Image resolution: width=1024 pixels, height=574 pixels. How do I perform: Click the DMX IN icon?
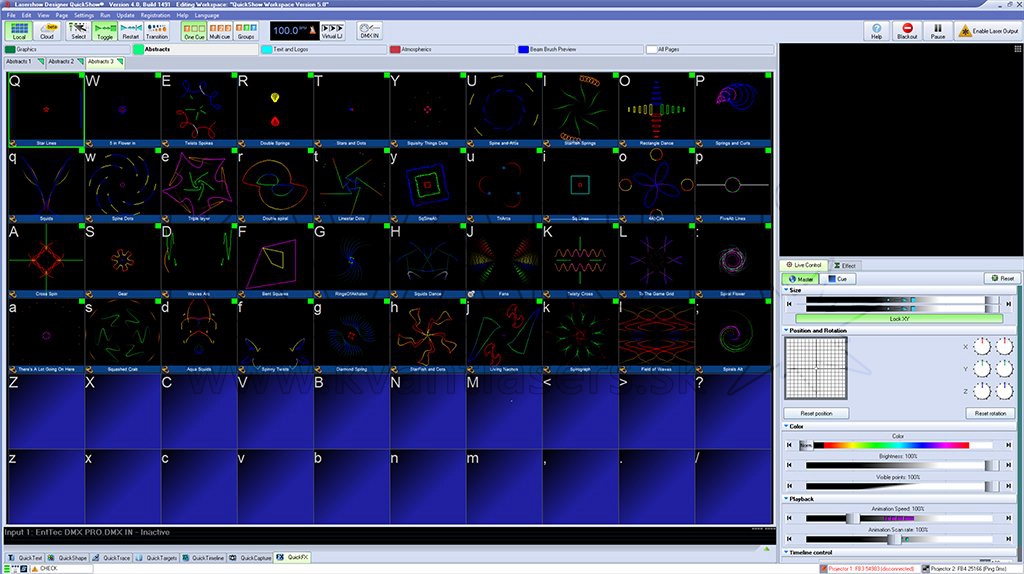(369, 31)
